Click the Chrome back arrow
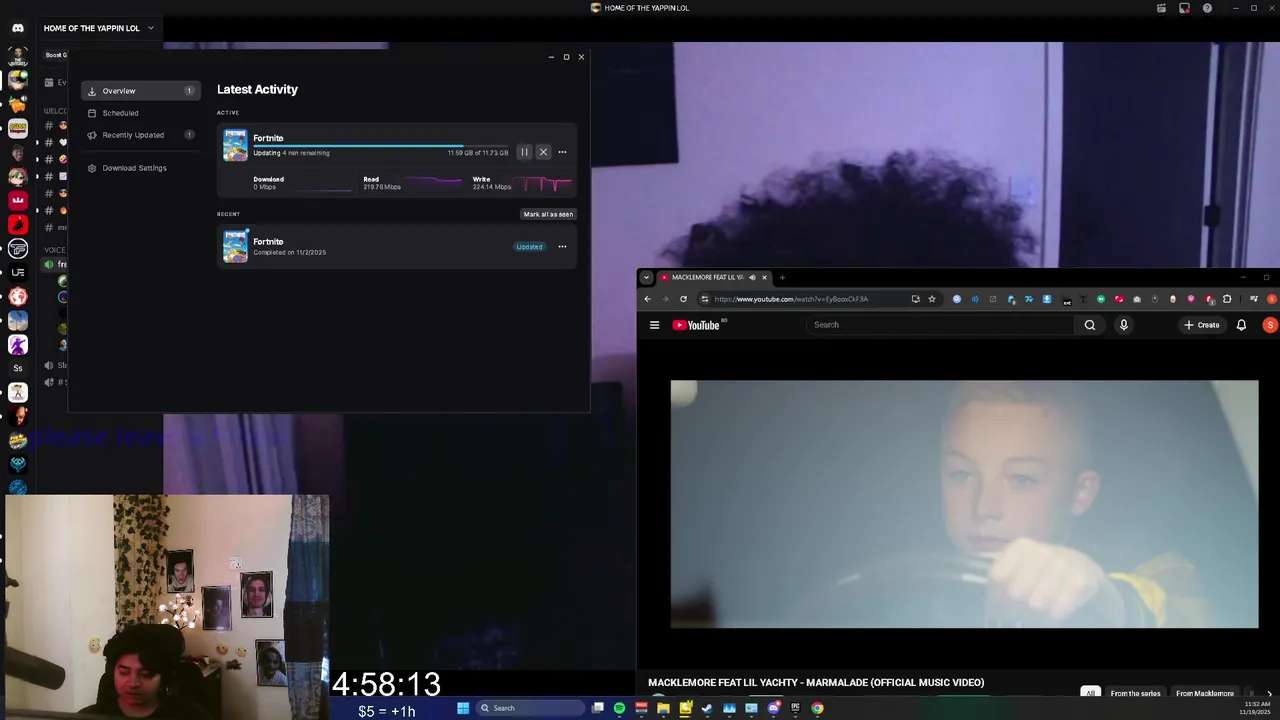This screenshot has height=720, width=1280. [647, 299]
